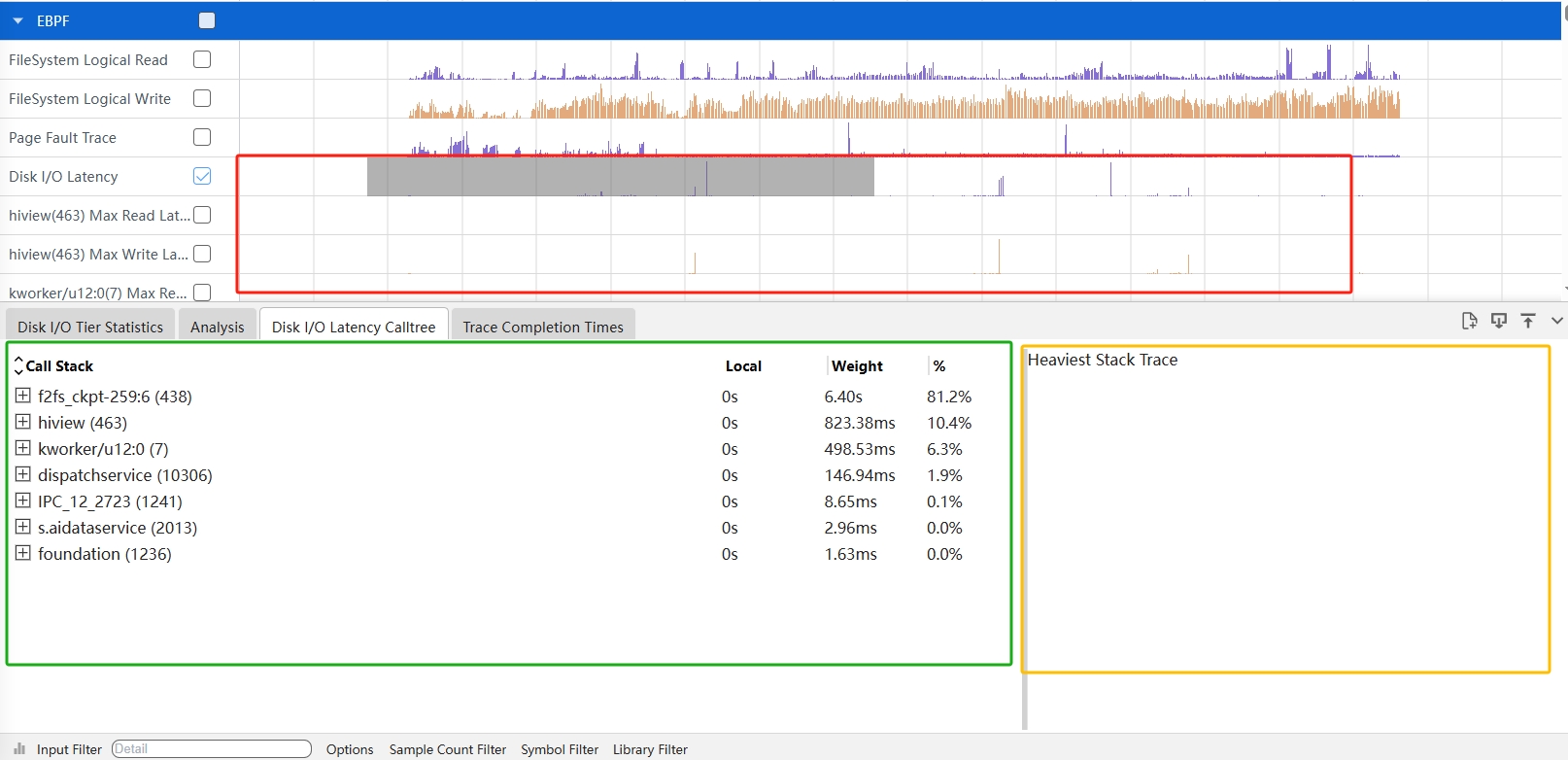The width and height of the screenshot is (1568, 760).
Task: Open the Sample Count Filter
Action: pos(447,749)
